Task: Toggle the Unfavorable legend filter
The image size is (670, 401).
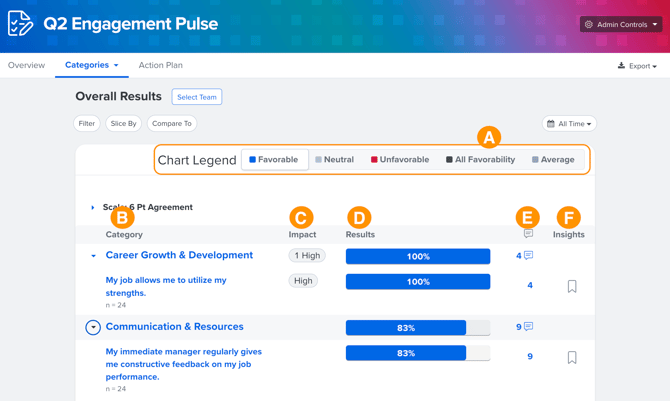Action: 400,160
